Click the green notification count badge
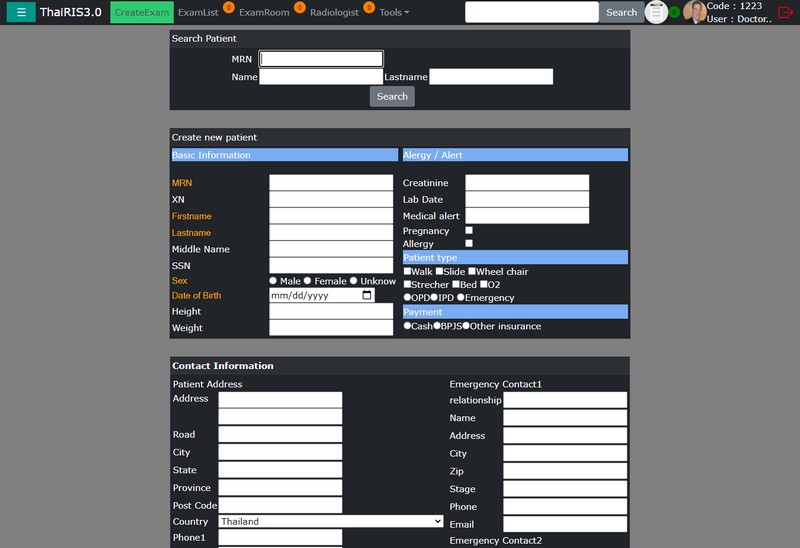 coord(675,13)
